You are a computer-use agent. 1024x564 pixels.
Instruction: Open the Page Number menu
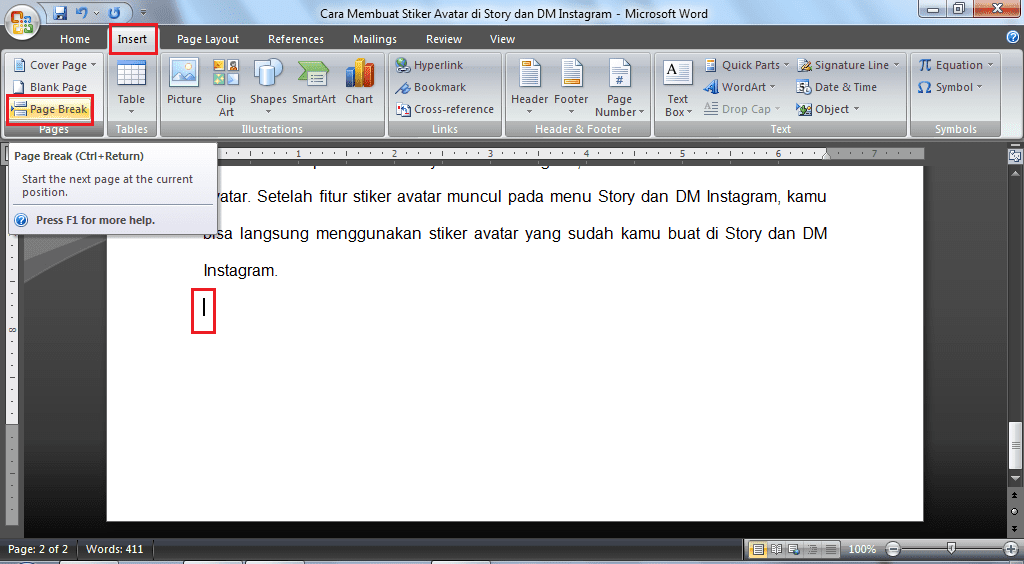tap(619, 88)
